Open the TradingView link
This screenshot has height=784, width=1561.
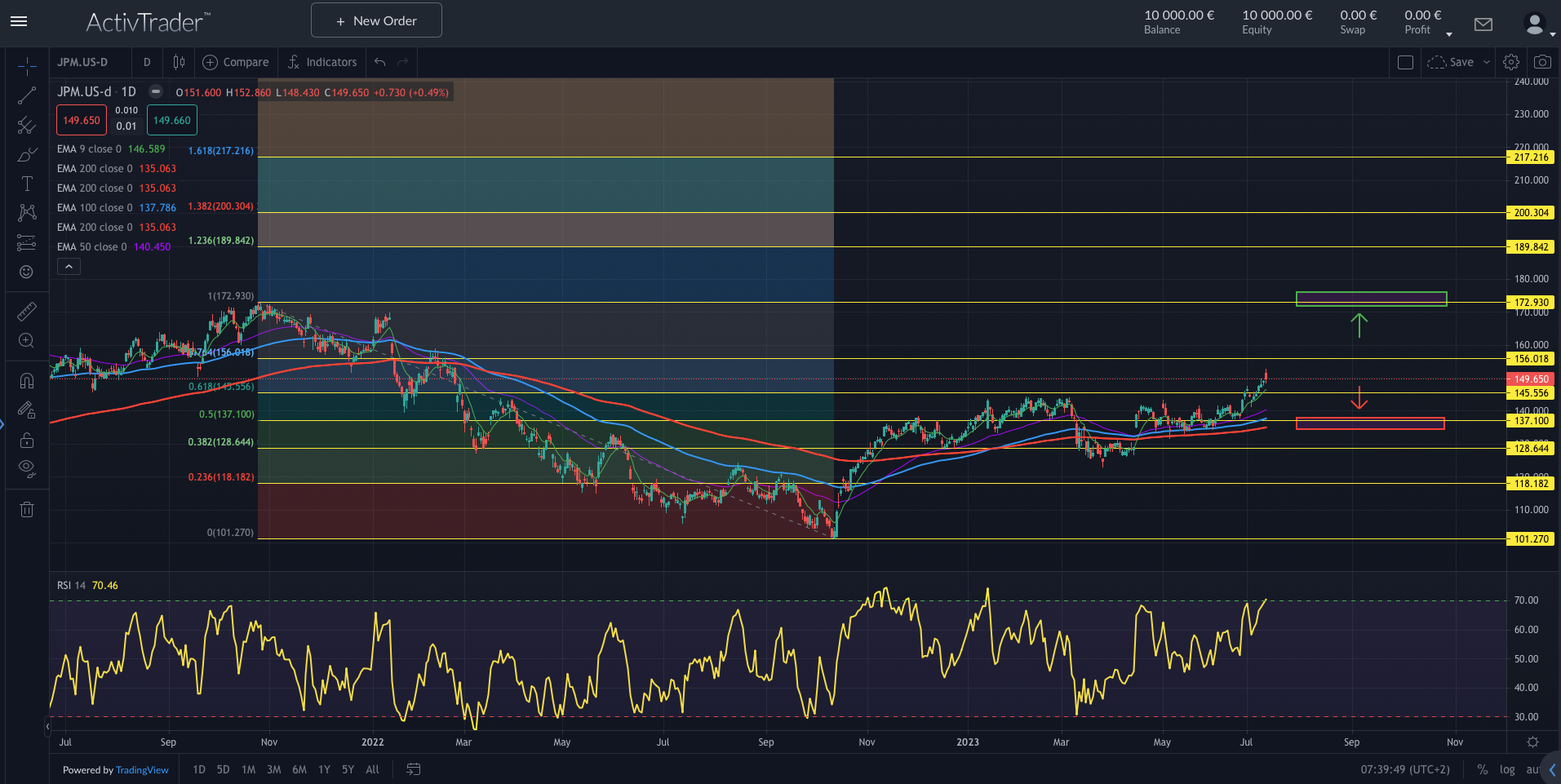click(x=142, y=770)
